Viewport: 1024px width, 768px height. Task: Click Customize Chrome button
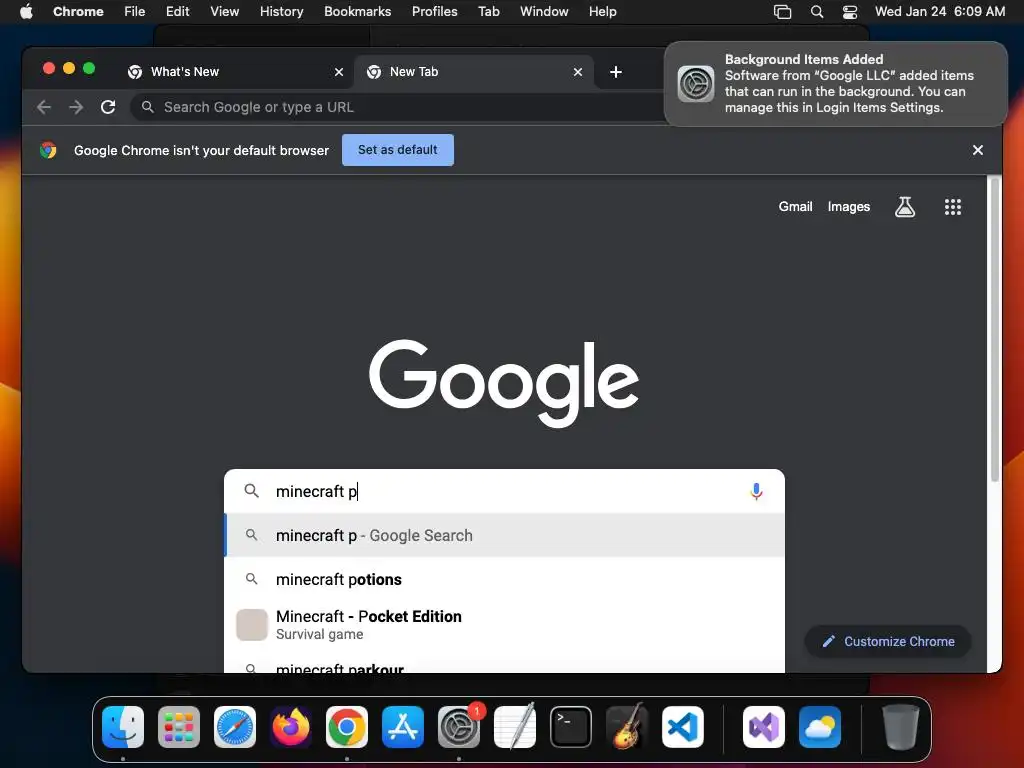tap(888, 641)
